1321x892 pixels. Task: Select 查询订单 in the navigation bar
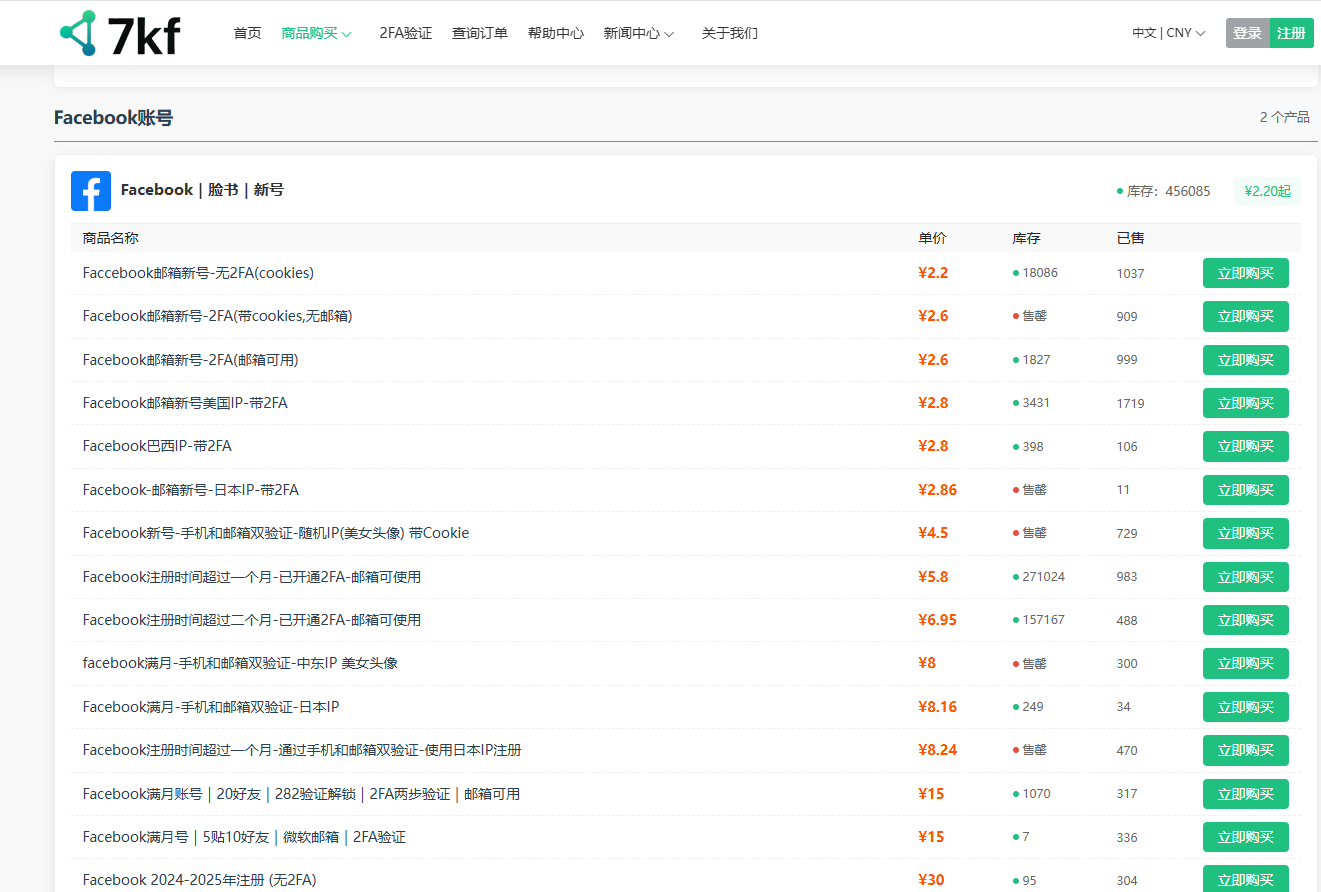click(x=480, y=33)
